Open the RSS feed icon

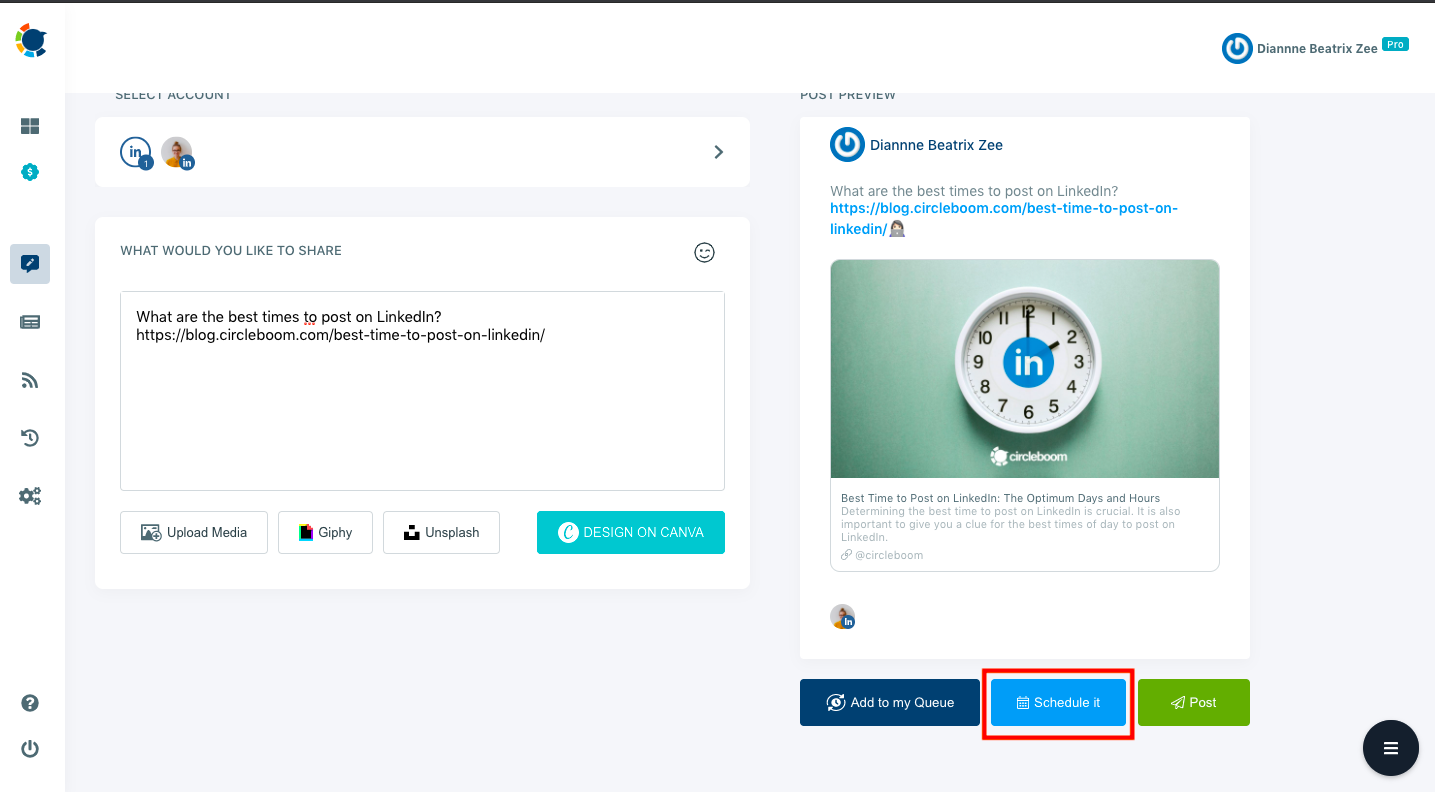30,380
